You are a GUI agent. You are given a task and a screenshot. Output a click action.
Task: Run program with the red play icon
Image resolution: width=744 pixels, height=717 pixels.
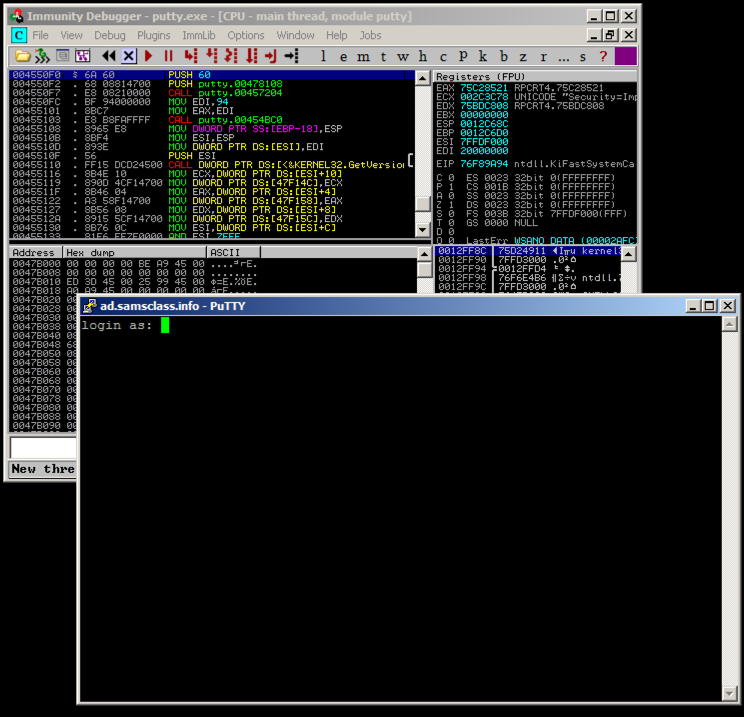coord(149,56)
